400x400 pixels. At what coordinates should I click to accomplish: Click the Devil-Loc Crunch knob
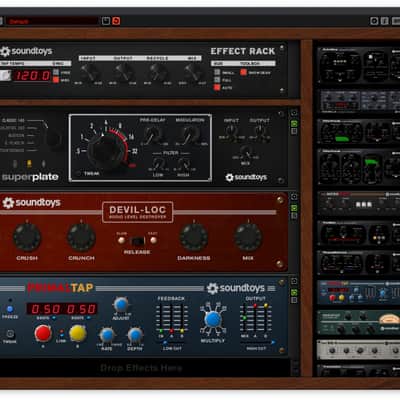coord(81,237)
